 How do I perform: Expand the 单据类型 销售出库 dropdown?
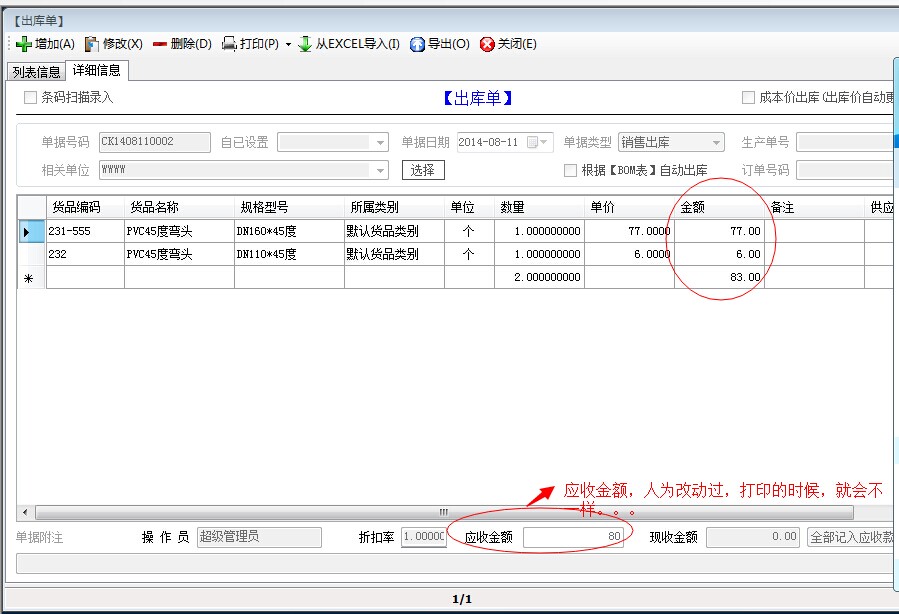click(x=716, y=143)
